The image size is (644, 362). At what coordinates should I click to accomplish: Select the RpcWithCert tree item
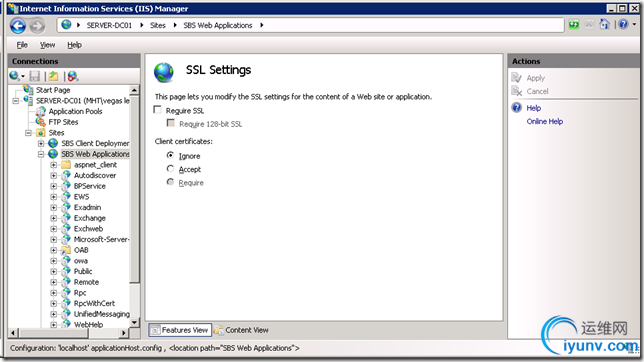click(94, 303)
